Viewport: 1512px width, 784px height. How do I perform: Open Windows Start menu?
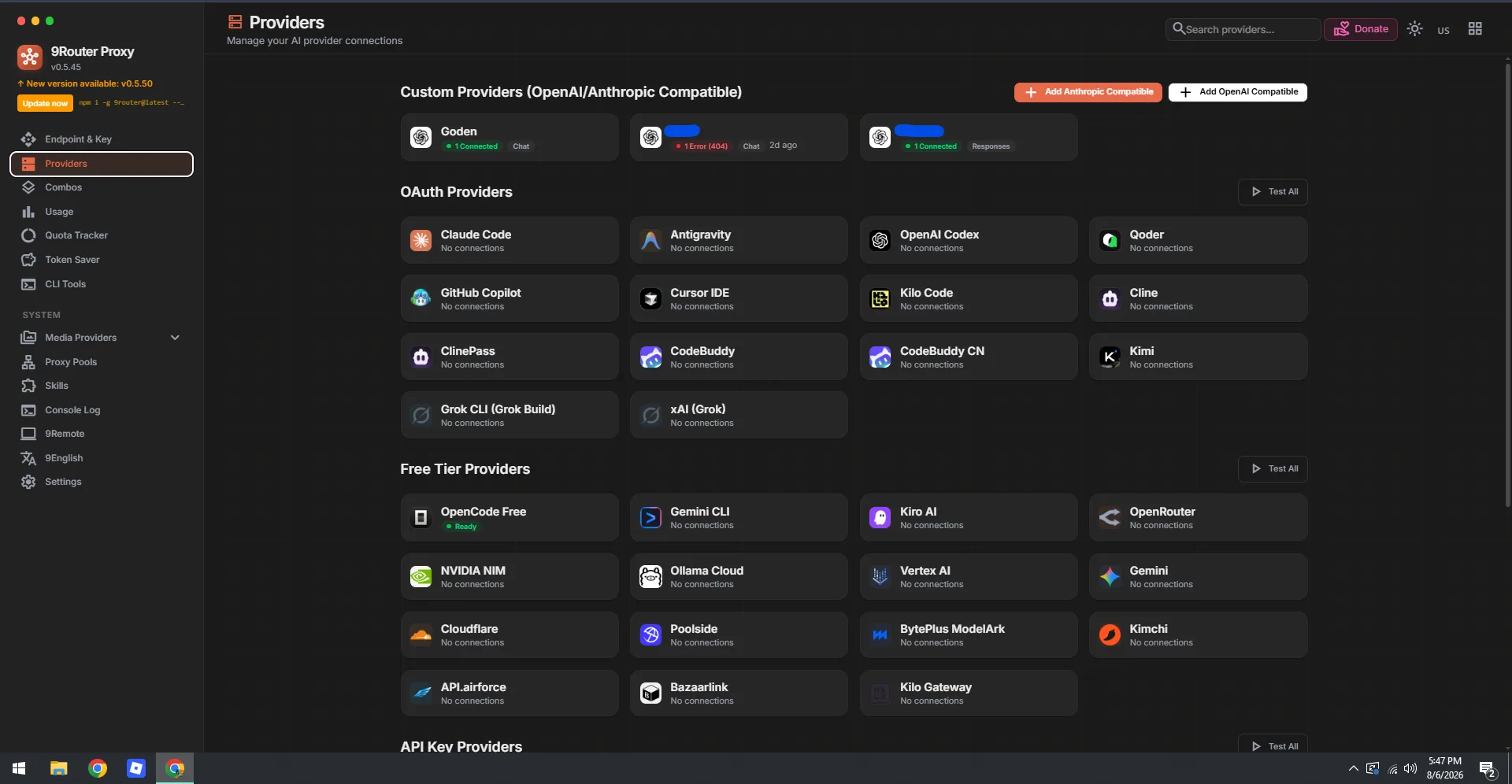pyautogui.click(x=19, y=768)
